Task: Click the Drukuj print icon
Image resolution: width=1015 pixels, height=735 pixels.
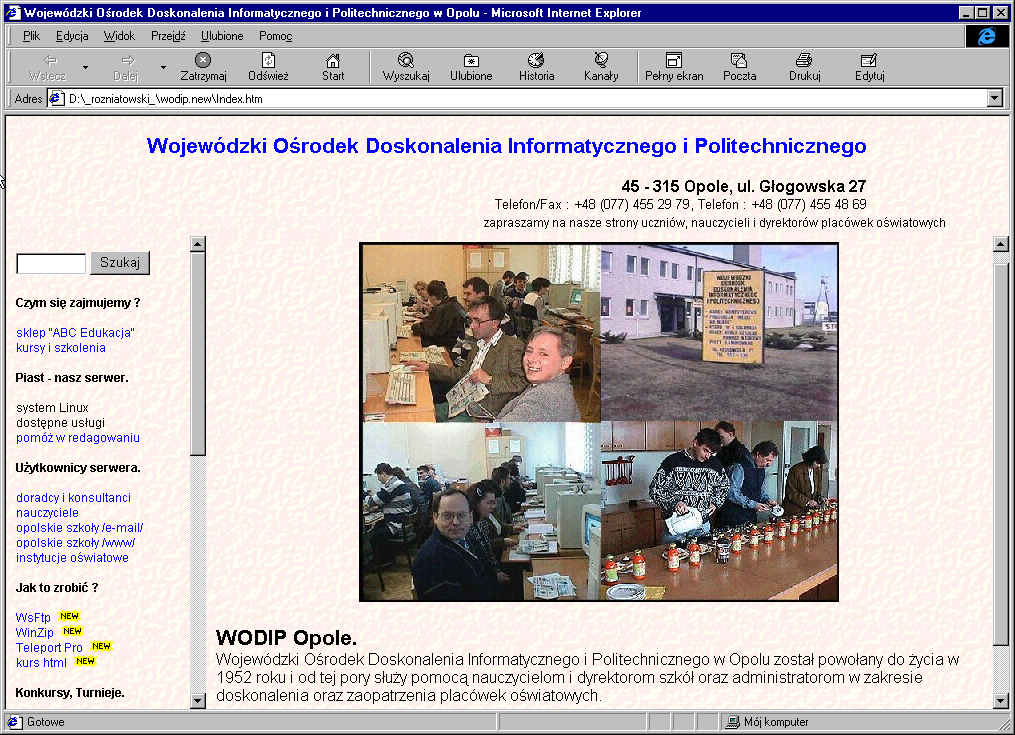Action: [x=804, y=61]
